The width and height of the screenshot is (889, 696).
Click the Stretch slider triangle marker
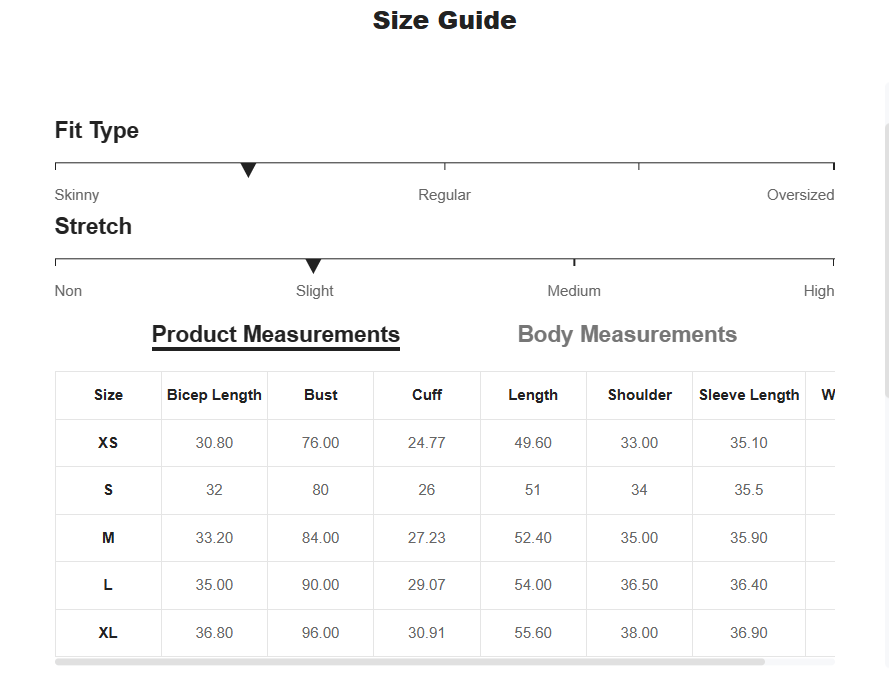click(x=314, y=266)
